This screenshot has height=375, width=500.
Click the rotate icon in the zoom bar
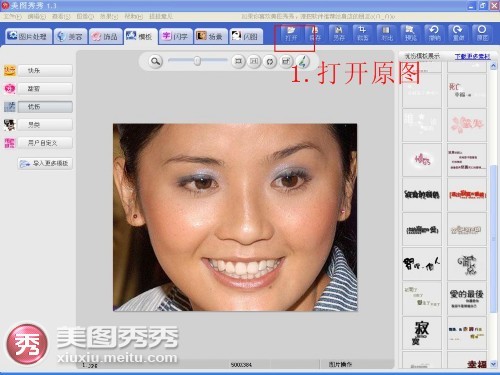click(x=270, y=62)
